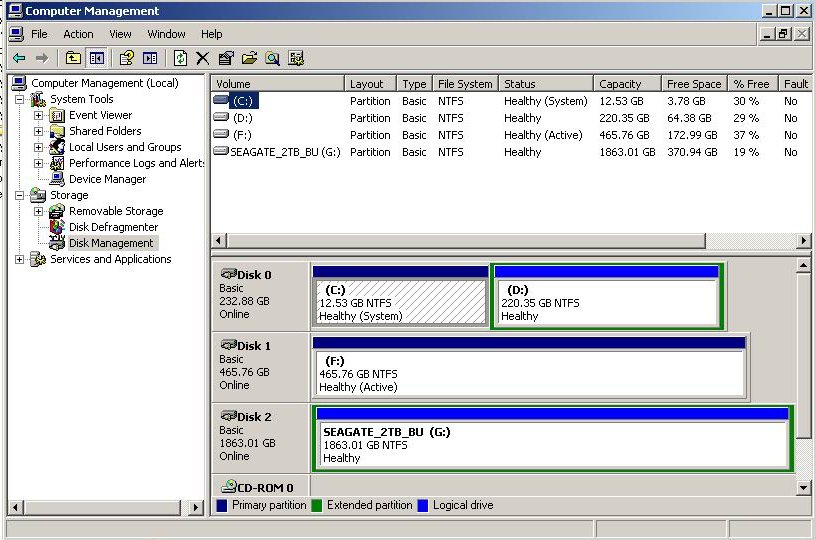Click volume list scrollbar left arrow

coord(219,241)
